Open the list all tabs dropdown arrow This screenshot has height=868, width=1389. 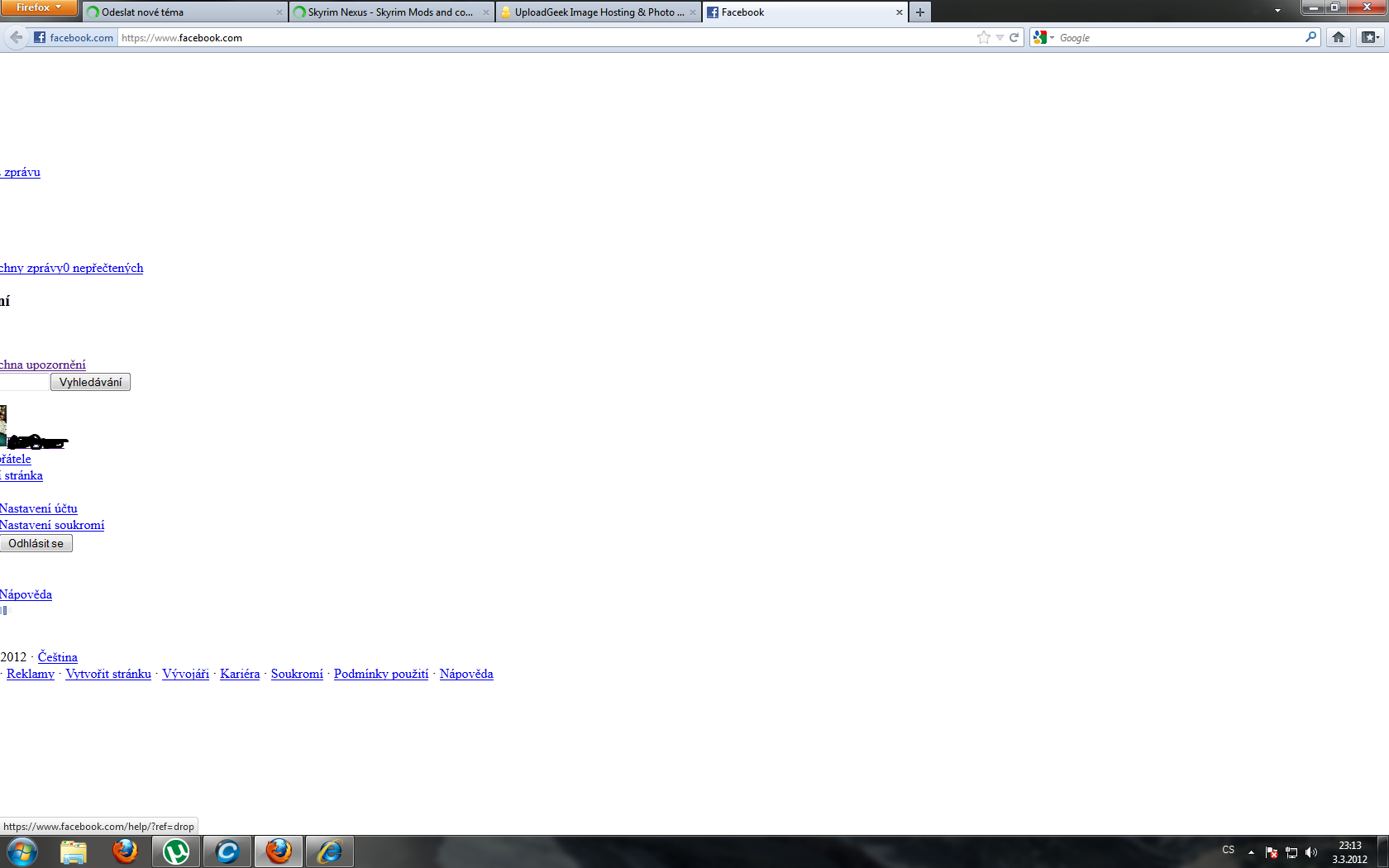[1277, 12]
